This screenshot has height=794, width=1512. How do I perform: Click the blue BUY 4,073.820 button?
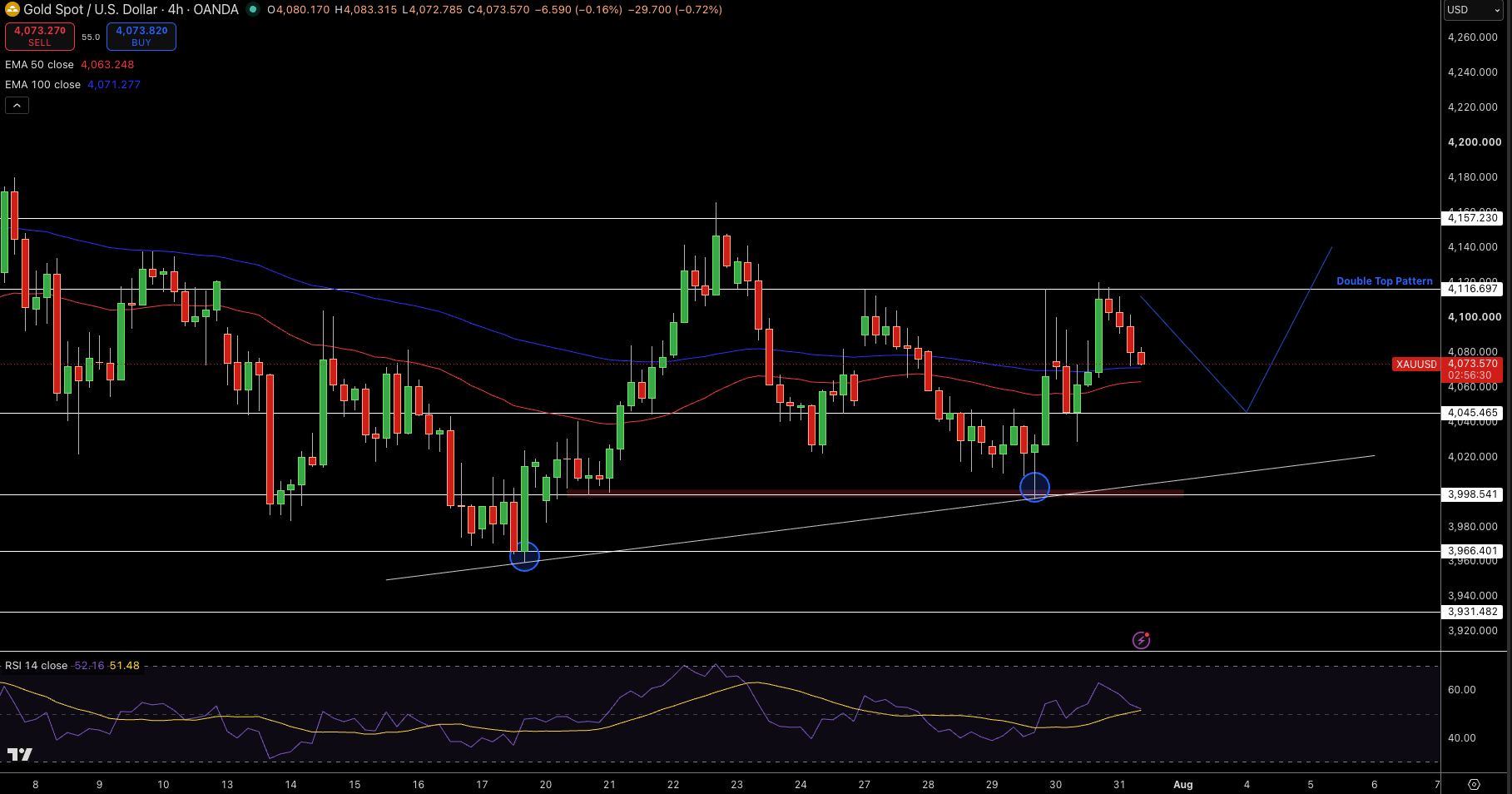[141, 37]
